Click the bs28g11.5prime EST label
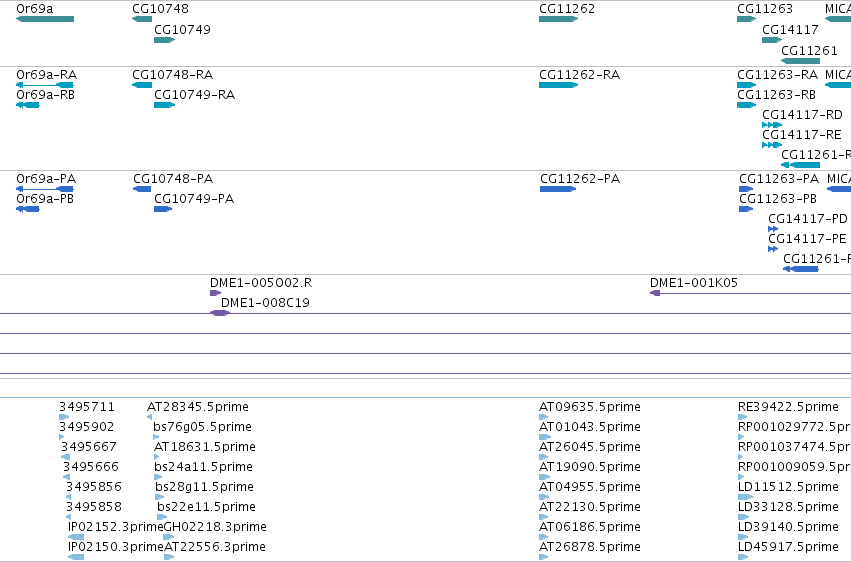 [205, 487]
